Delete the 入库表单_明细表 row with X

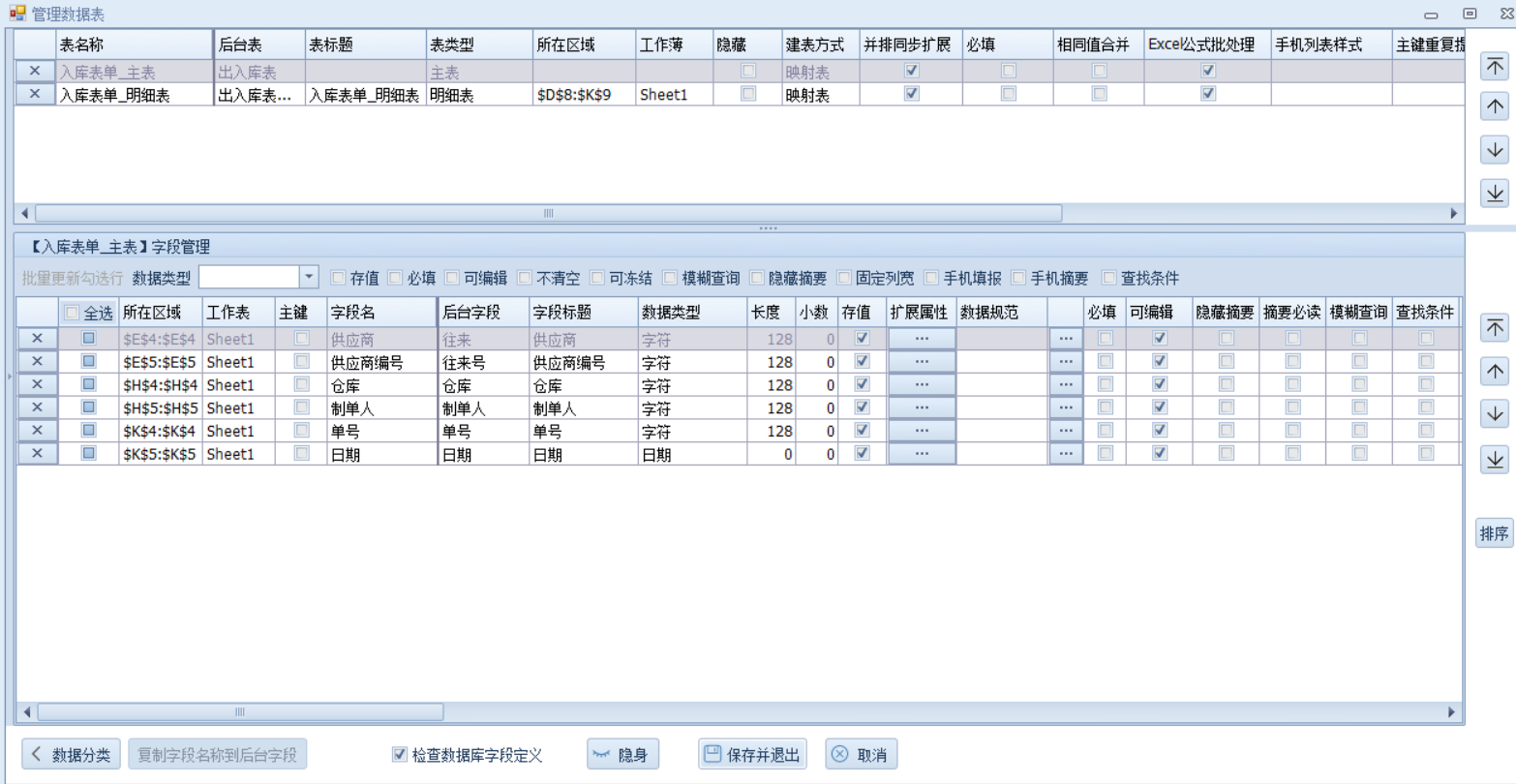35,94
